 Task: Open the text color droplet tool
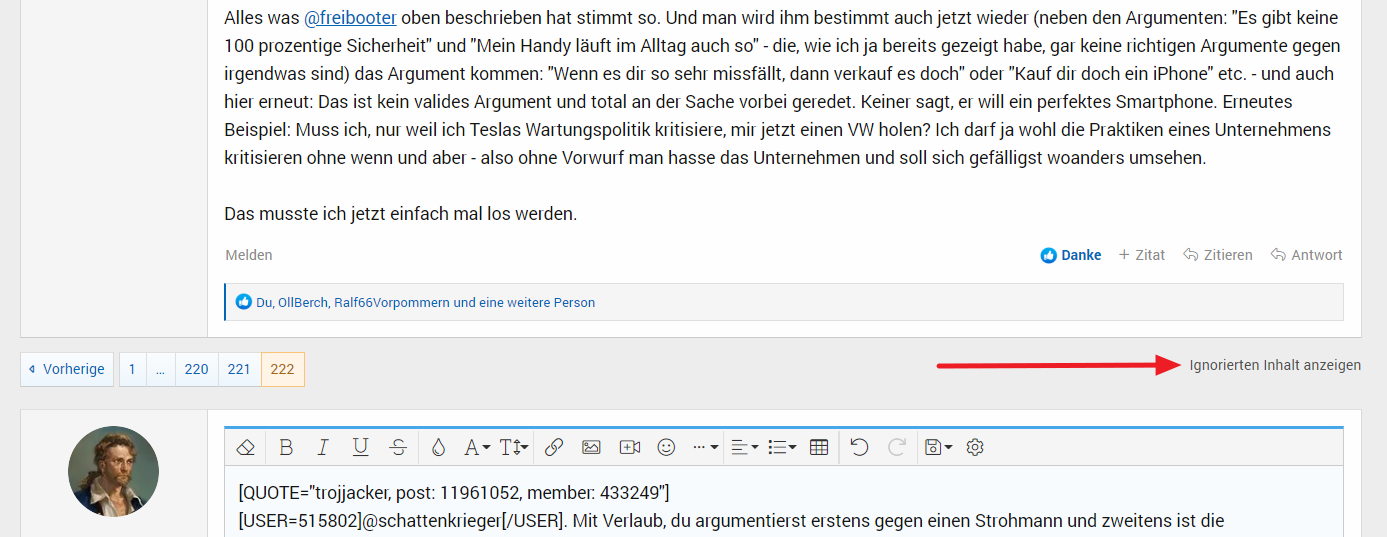[438, 447]
